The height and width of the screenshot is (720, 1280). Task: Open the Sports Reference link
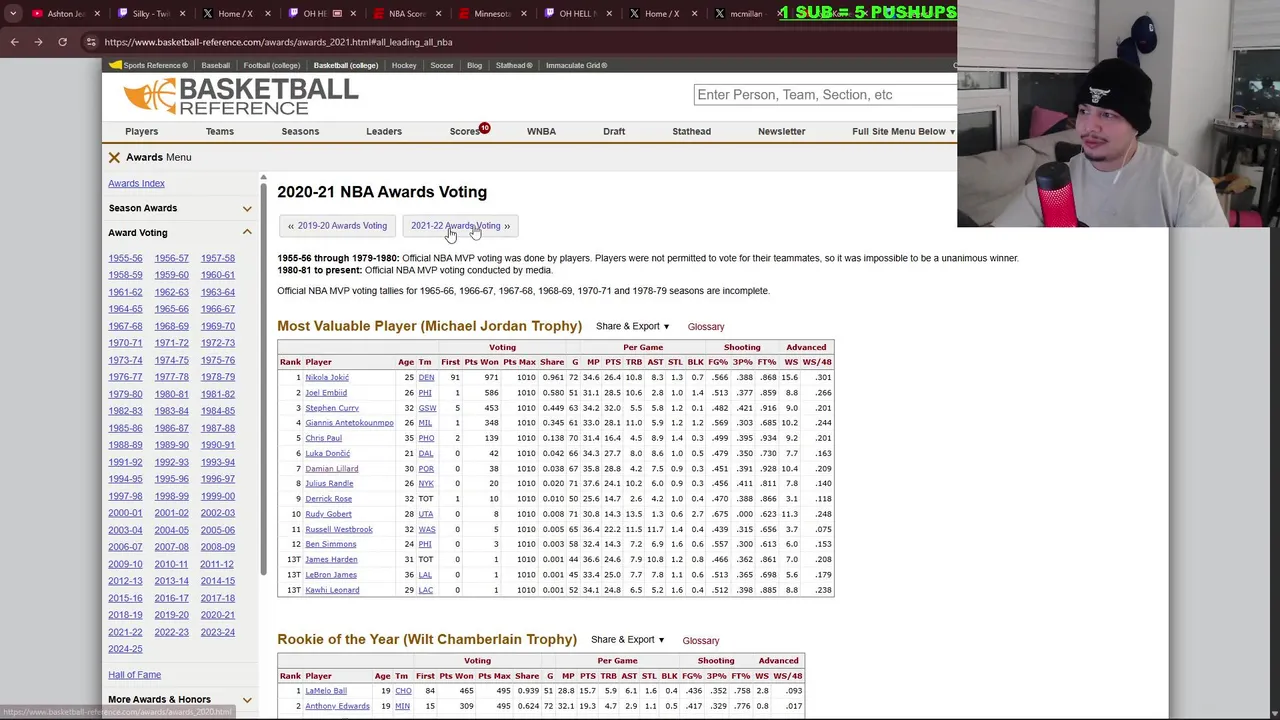click(148, 65)
